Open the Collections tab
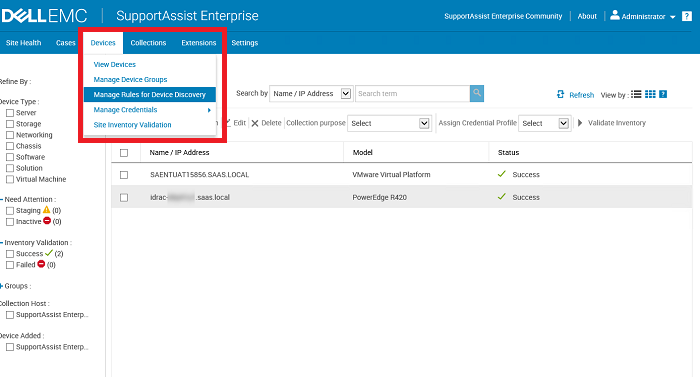Image resolution: width=700 pixels, height=377 pixels. 148,43
